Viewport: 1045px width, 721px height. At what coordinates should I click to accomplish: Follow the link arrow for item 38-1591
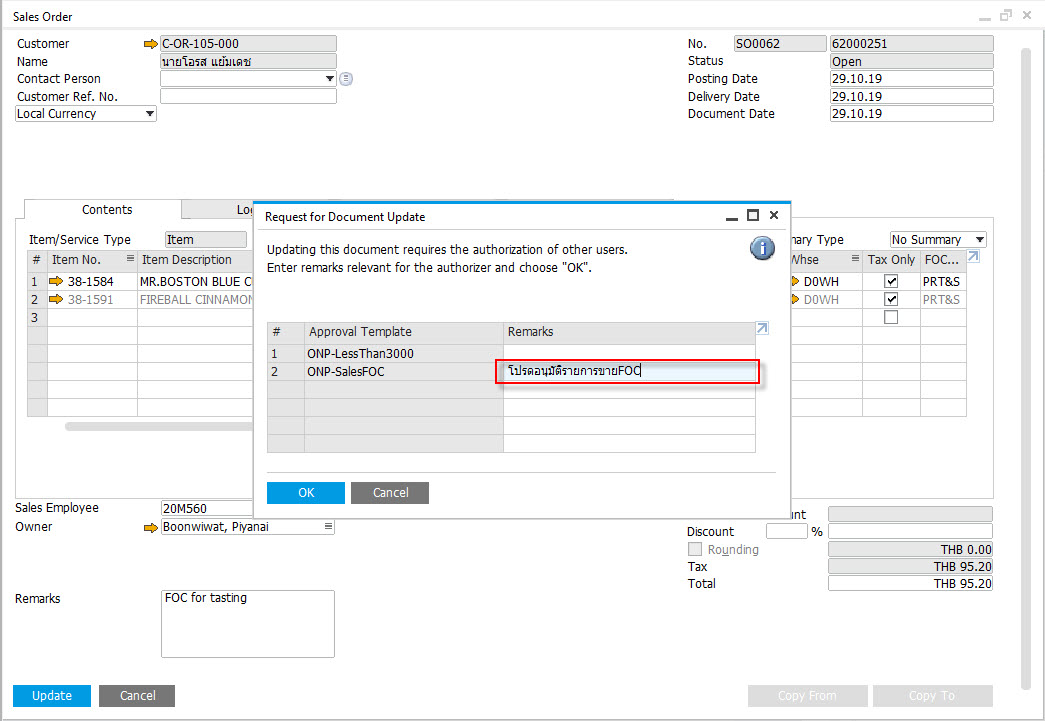[56, 299]
